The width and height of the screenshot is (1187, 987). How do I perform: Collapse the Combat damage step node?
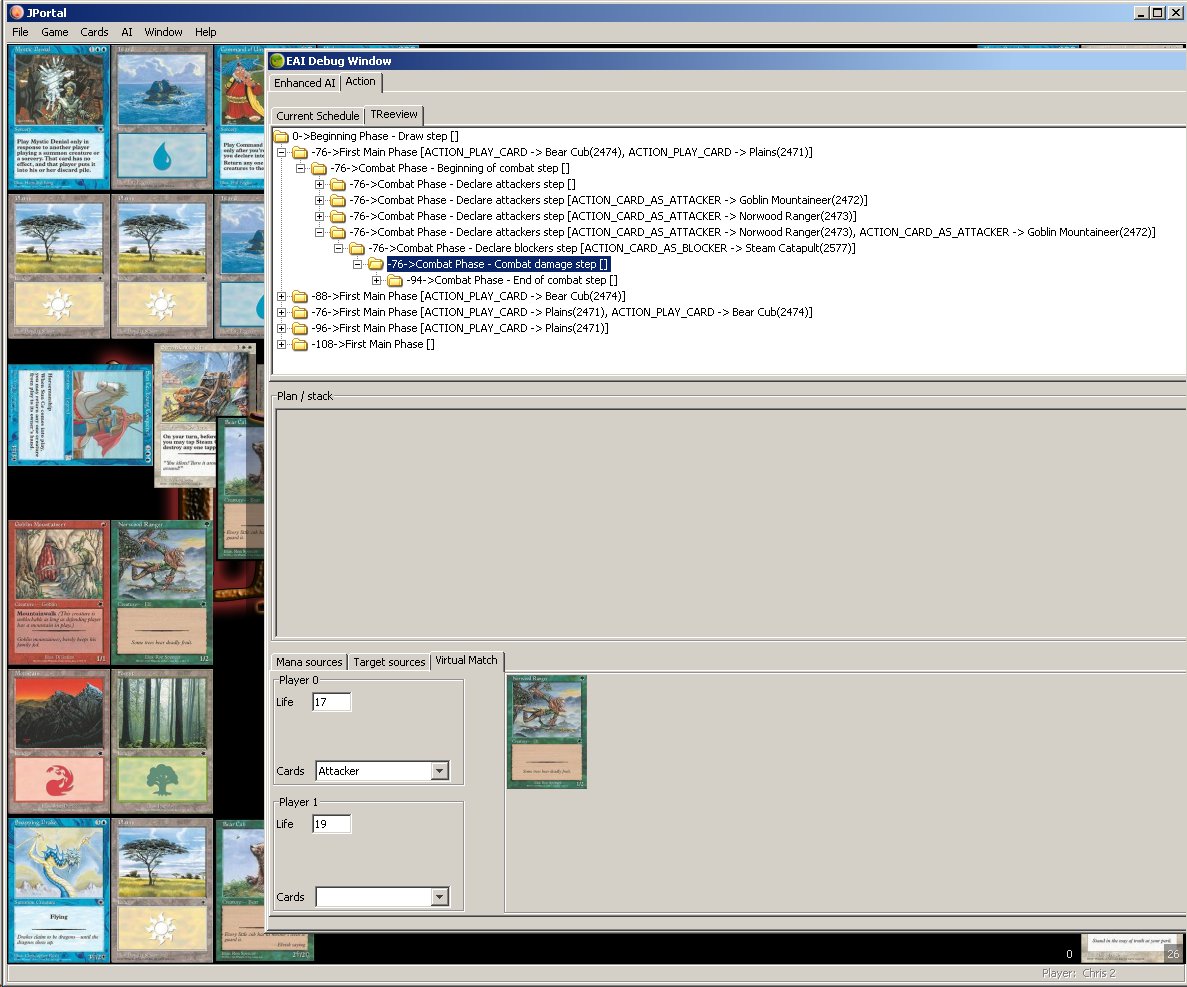pos(357,264)
